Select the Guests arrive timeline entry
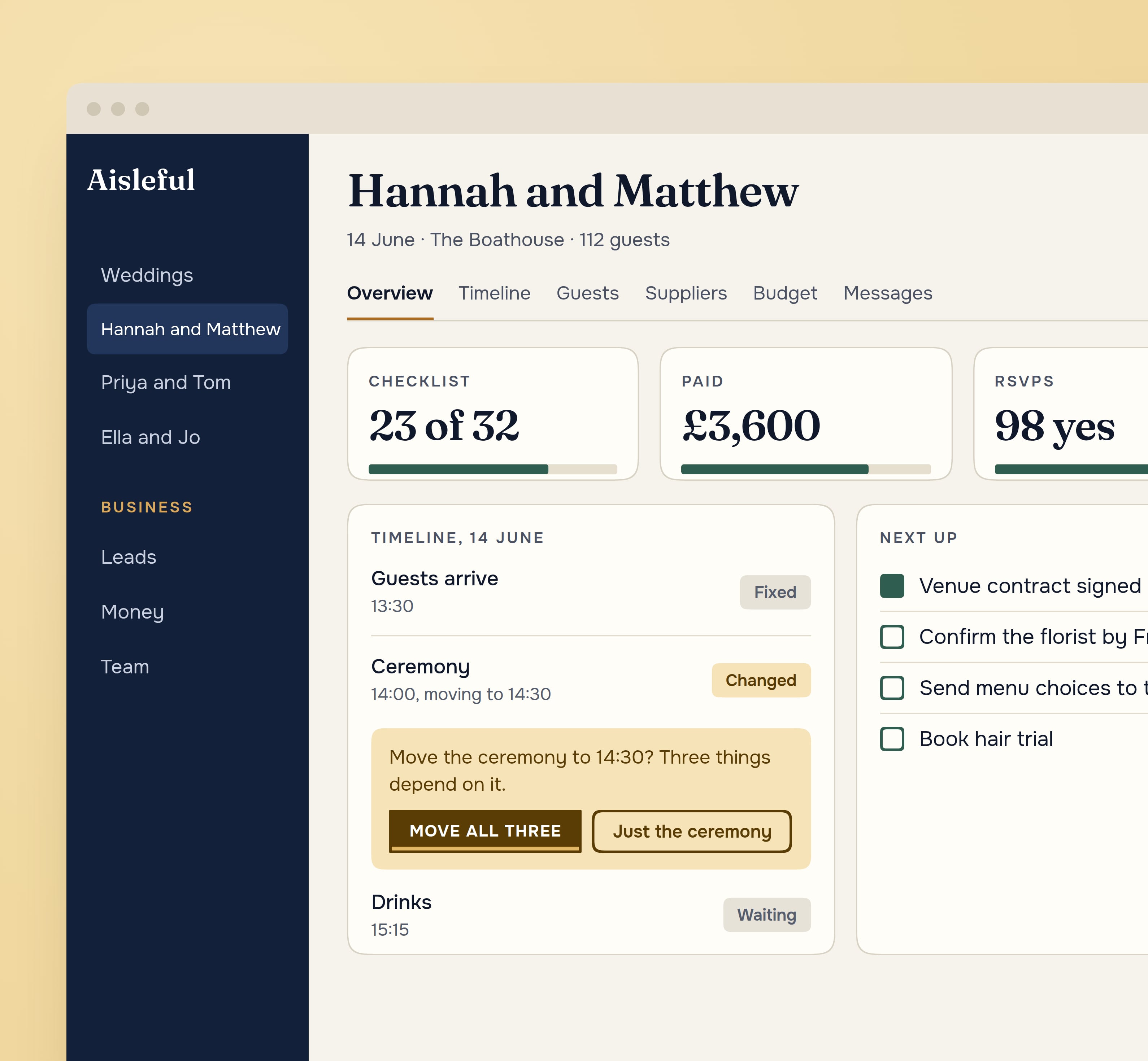Viewport: 1148px width, 1061px height. pos(591,592)
